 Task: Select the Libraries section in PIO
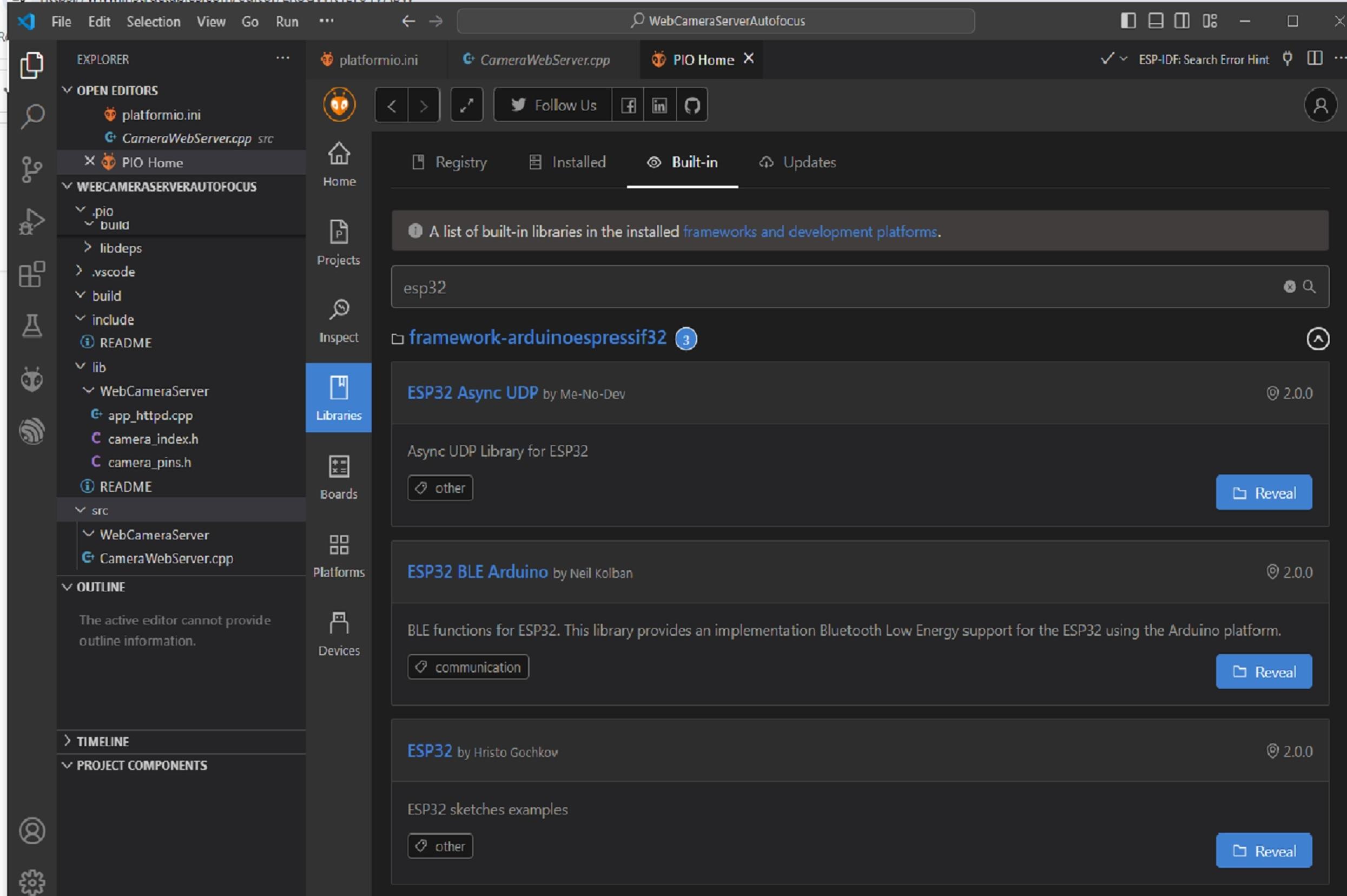339,398
